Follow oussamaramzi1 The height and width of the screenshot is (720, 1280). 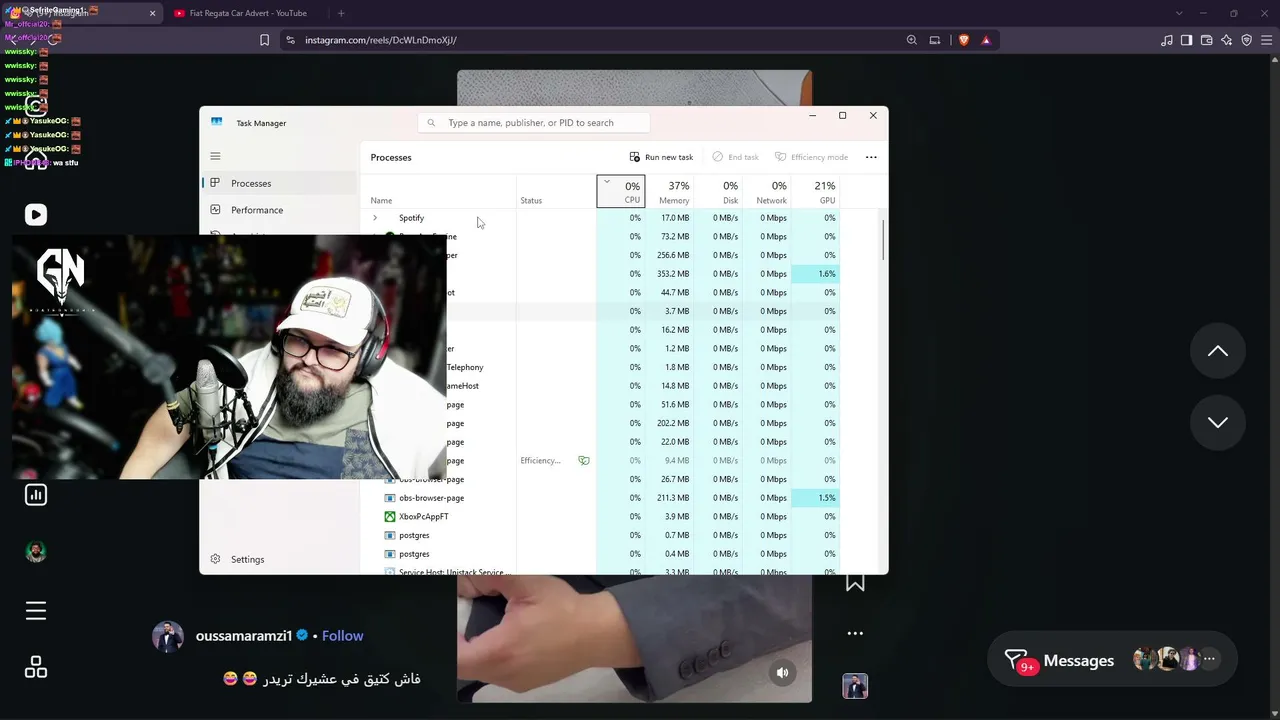coord(342,636)
